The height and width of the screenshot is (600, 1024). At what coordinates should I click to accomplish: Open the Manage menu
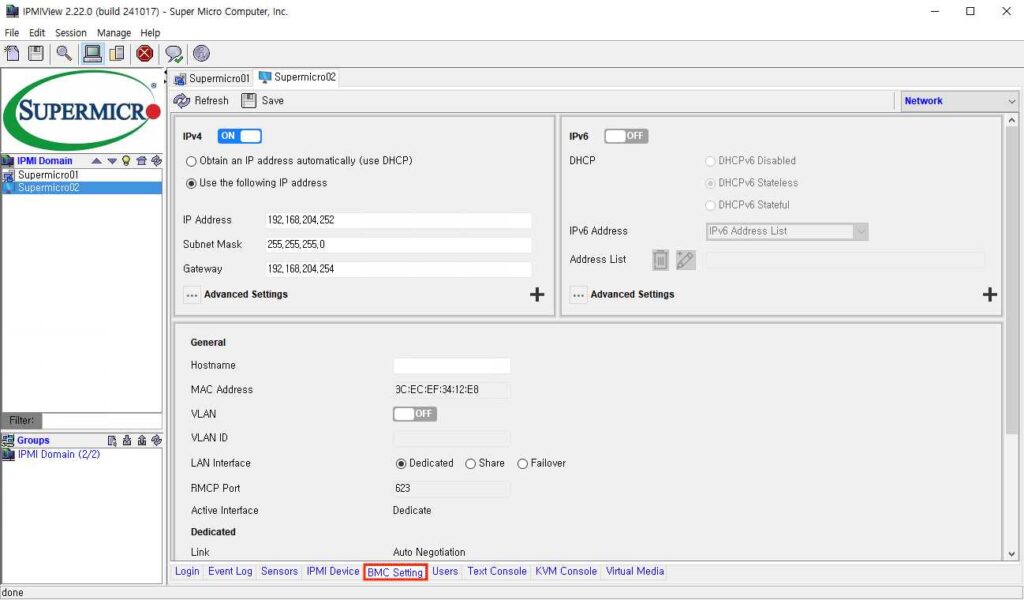pos(114,33)
